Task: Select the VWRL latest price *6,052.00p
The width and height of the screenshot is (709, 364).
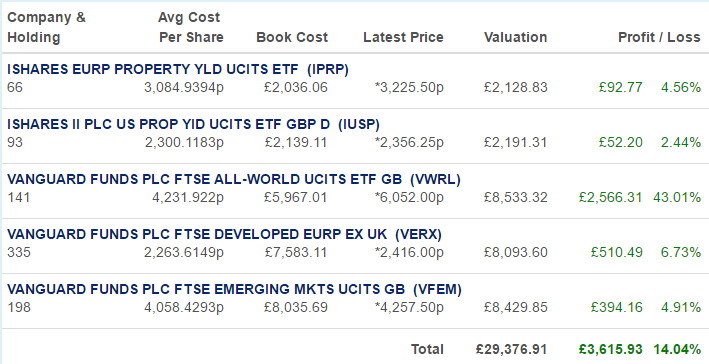Action: pos(409,198)
